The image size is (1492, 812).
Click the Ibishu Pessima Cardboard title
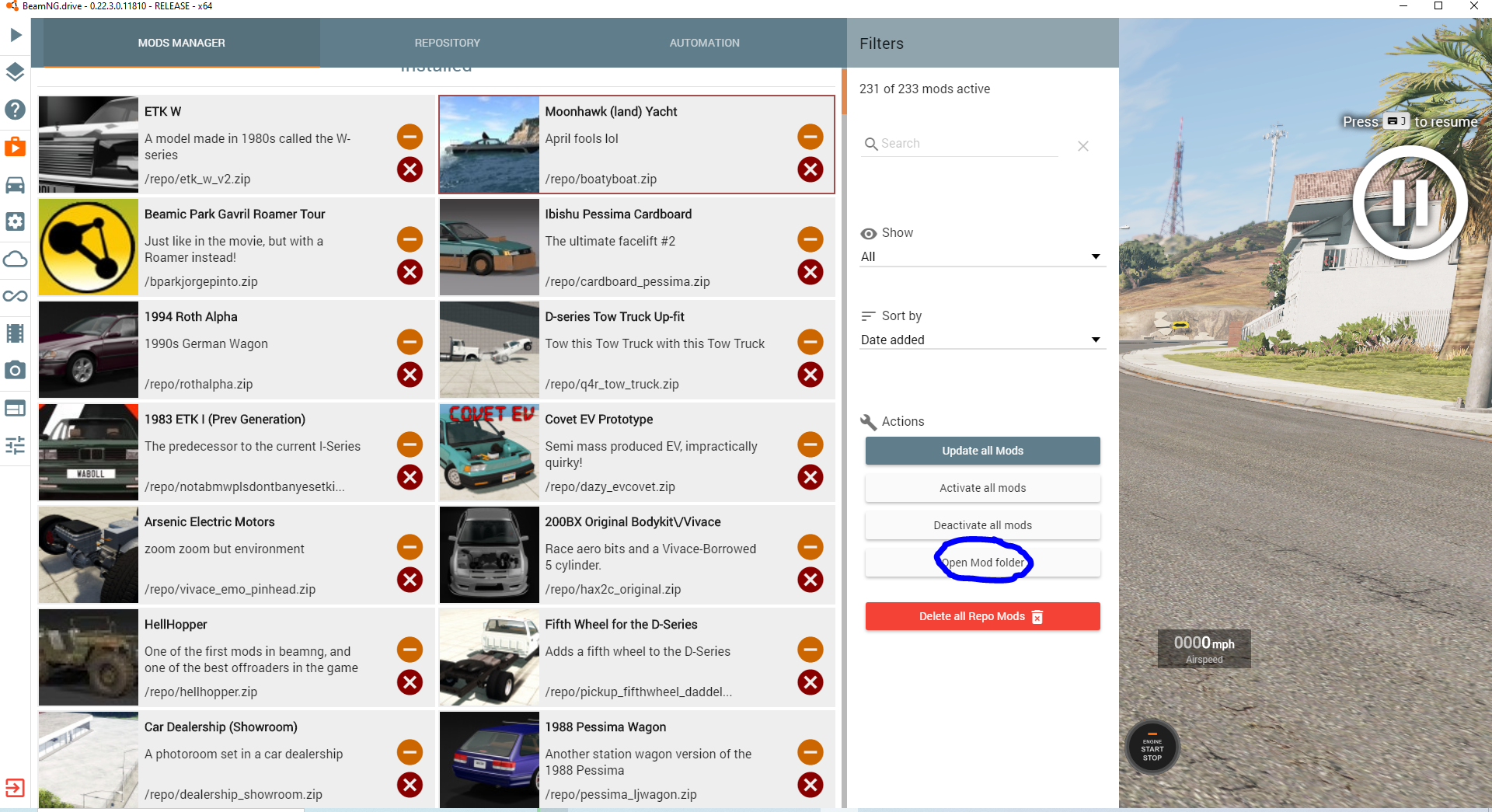tap(619, 214)
